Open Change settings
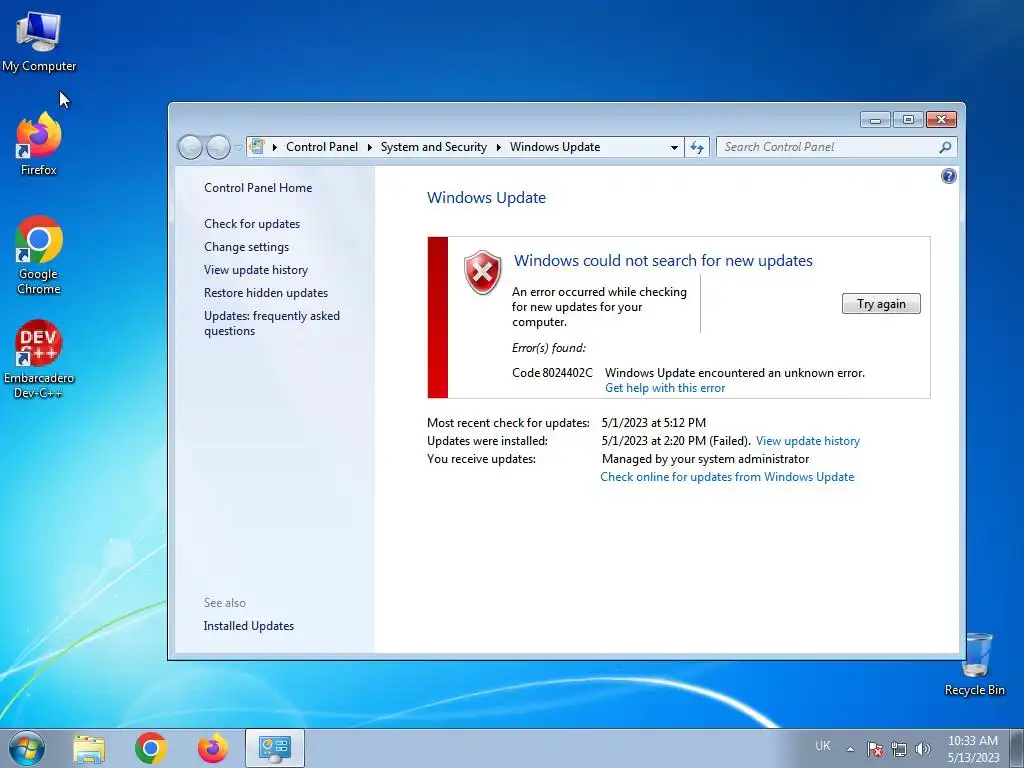1024x768 pixels. (246, 247)
